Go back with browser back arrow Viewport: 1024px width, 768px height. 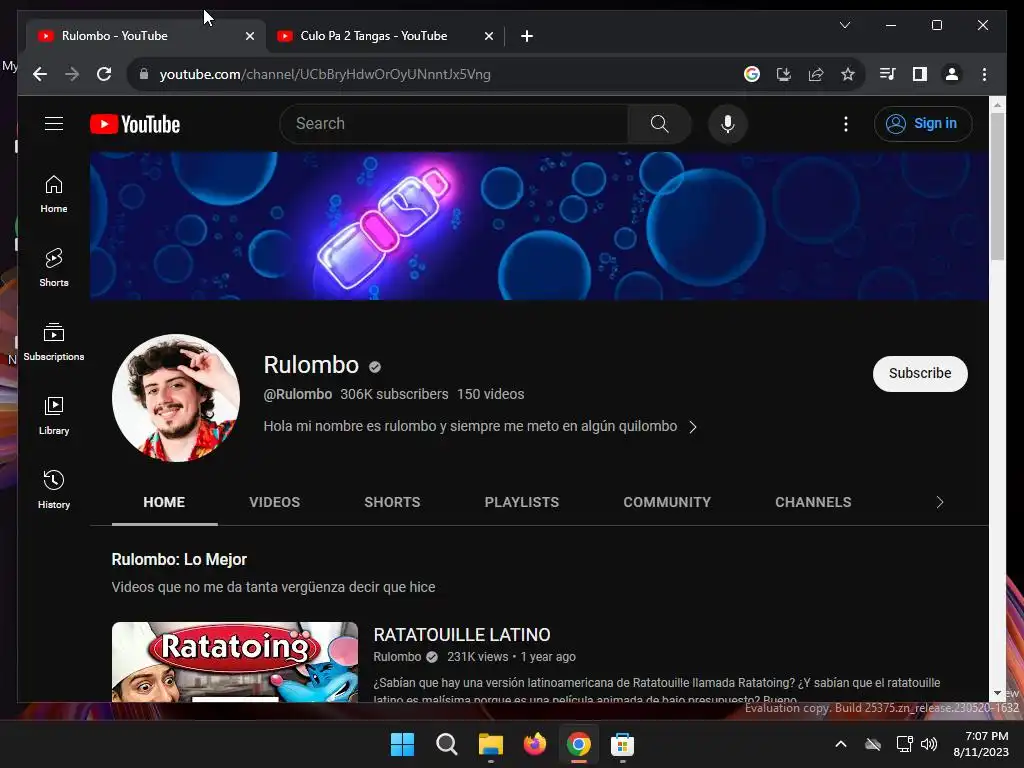coord(40,74)
